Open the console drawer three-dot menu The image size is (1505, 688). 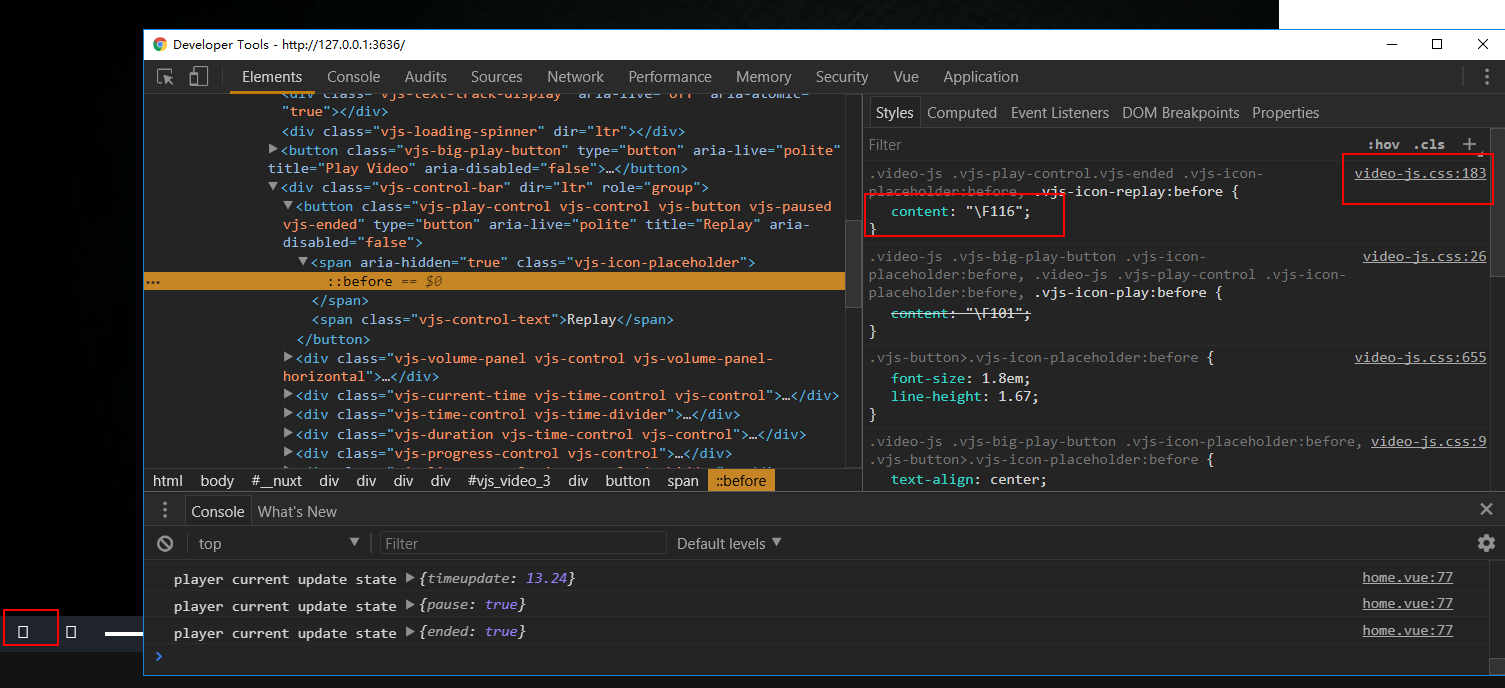point(165,511)
